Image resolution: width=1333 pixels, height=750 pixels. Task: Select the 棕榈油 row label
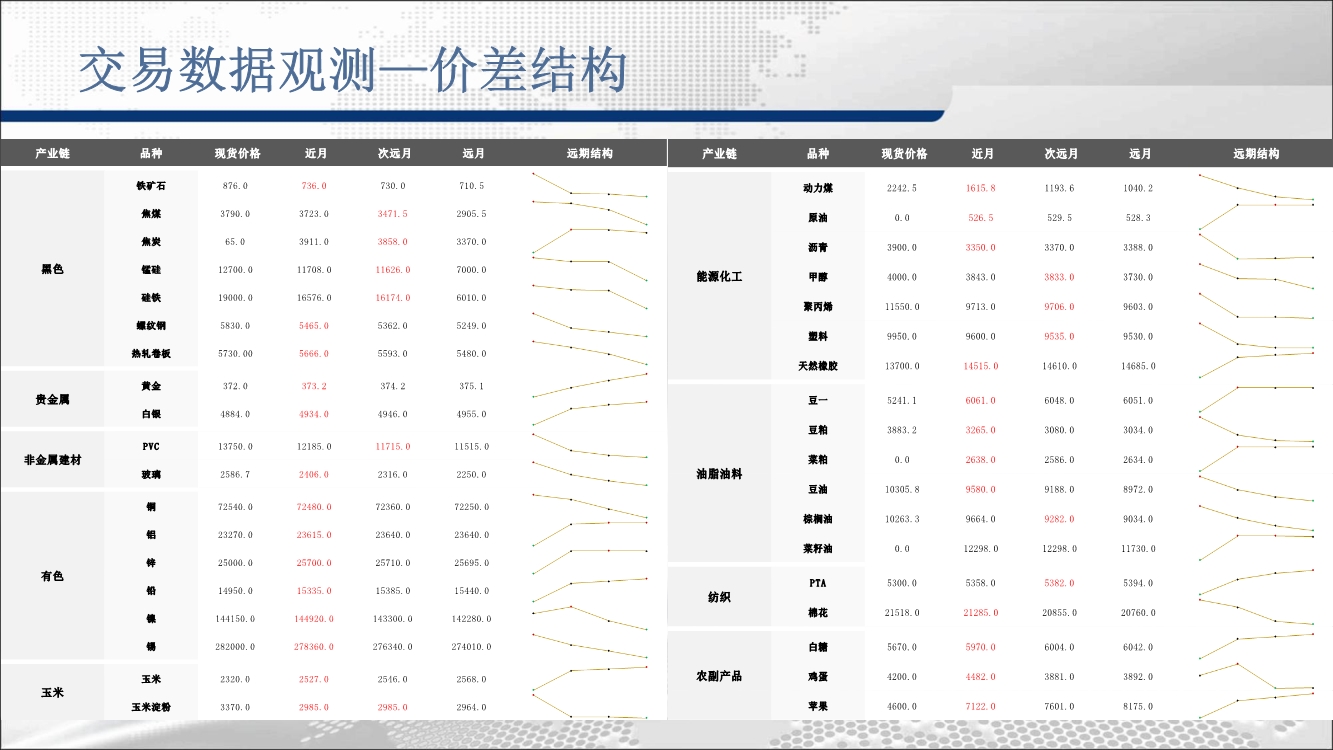pyautogui.click(x=818, y=519)
